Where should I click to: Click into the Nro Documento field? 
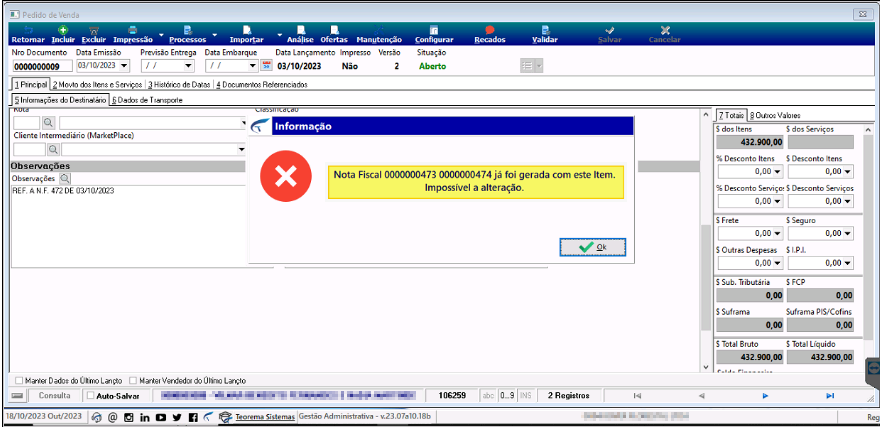[43, 66]
